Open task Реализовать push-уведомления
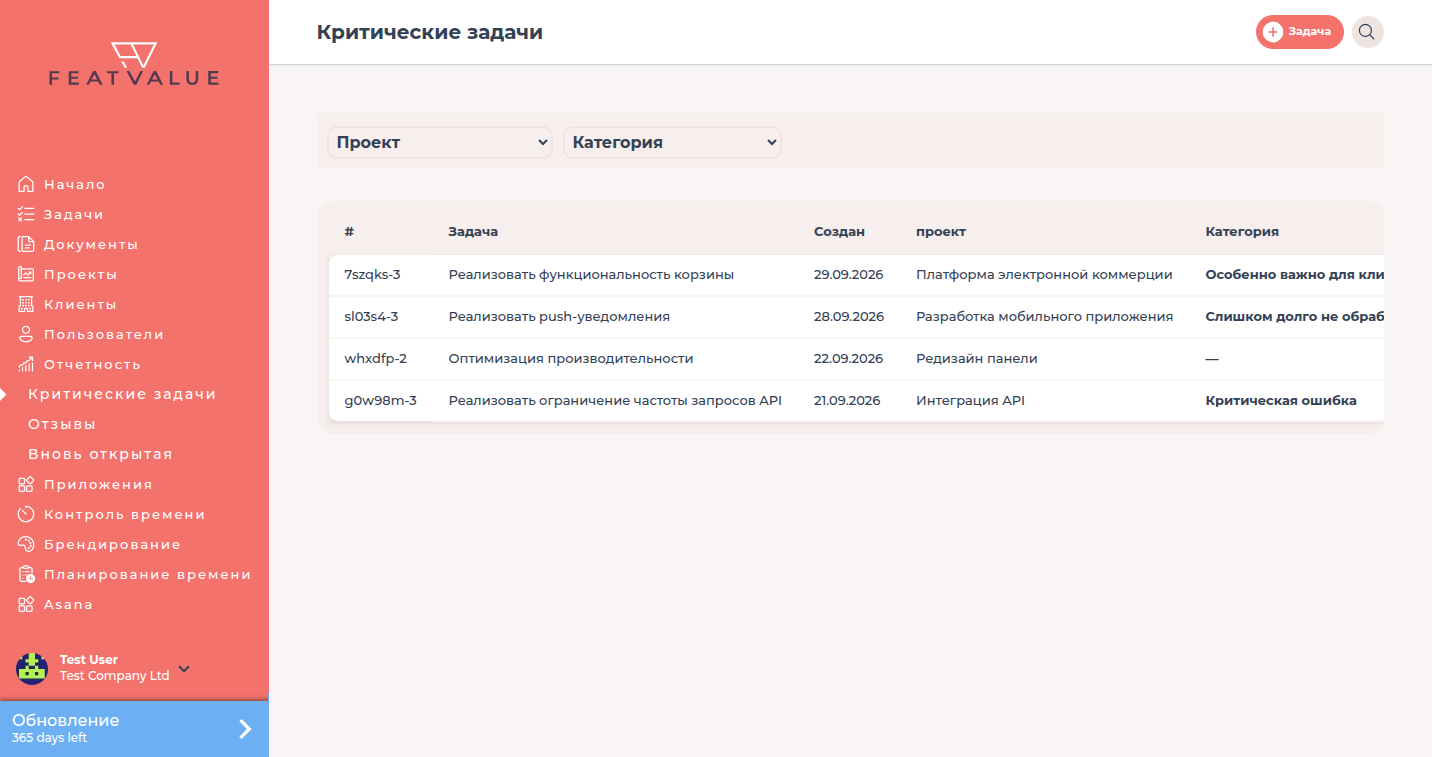1432x757 pixels. (x=559, y=316)
